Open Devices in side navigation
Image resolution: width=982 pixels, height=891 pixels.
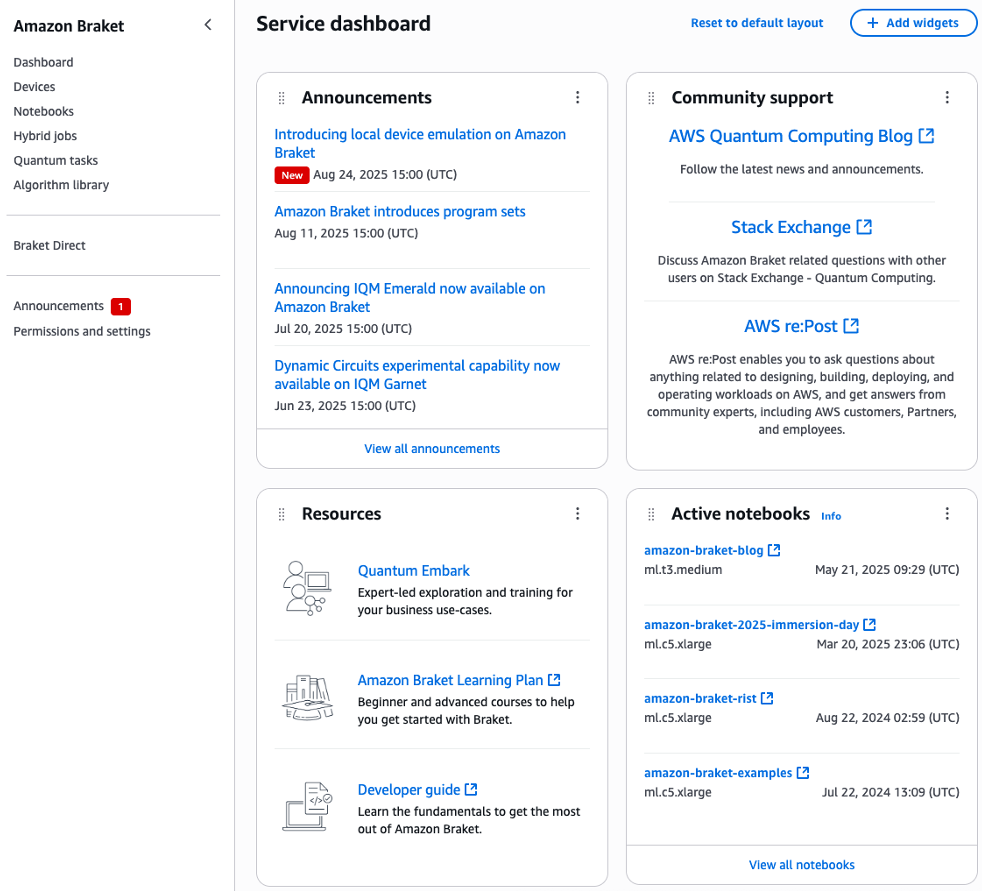click(34, 86)
